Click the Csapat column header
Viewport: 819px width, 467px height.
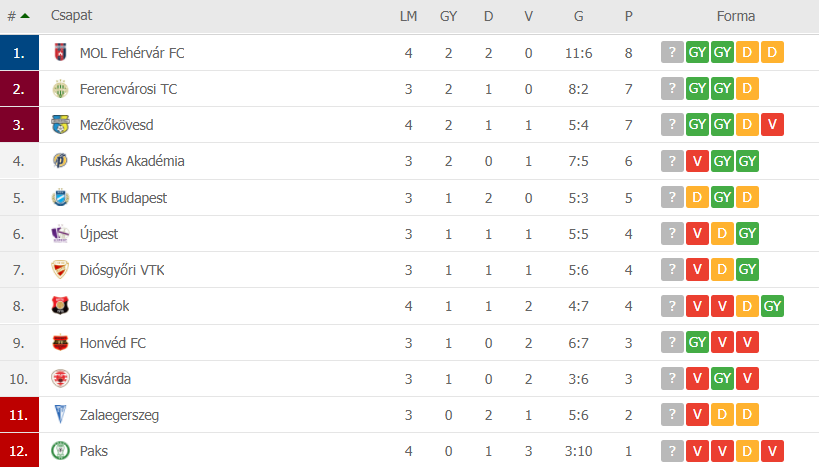point(71,16)
